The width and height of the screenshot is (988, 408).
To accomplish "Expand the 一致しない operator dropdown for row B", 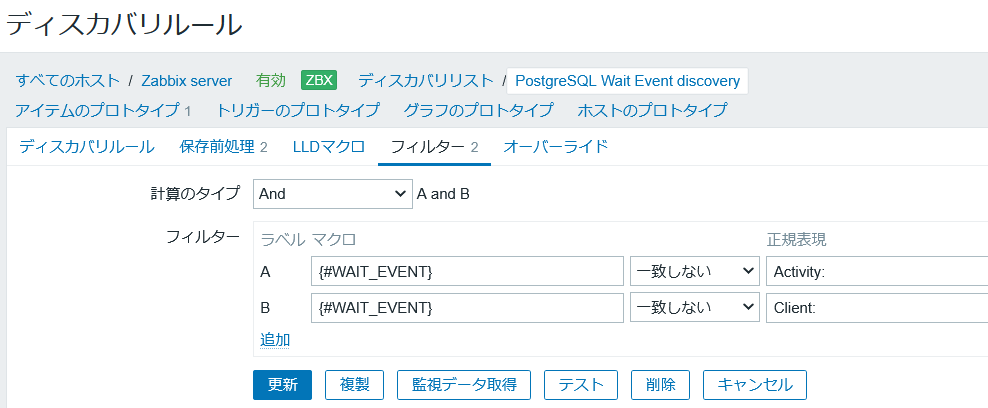I will 694,308.
